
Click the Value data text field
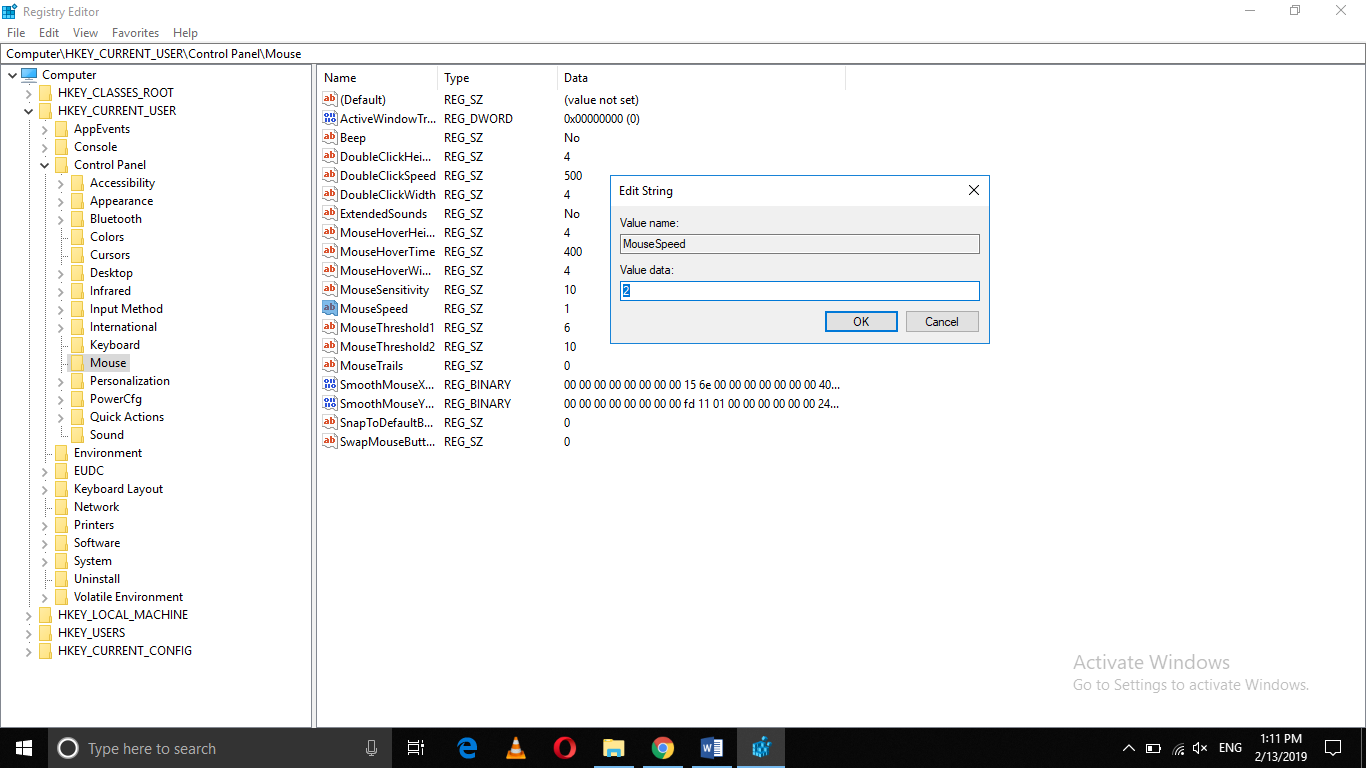(798, 290)
